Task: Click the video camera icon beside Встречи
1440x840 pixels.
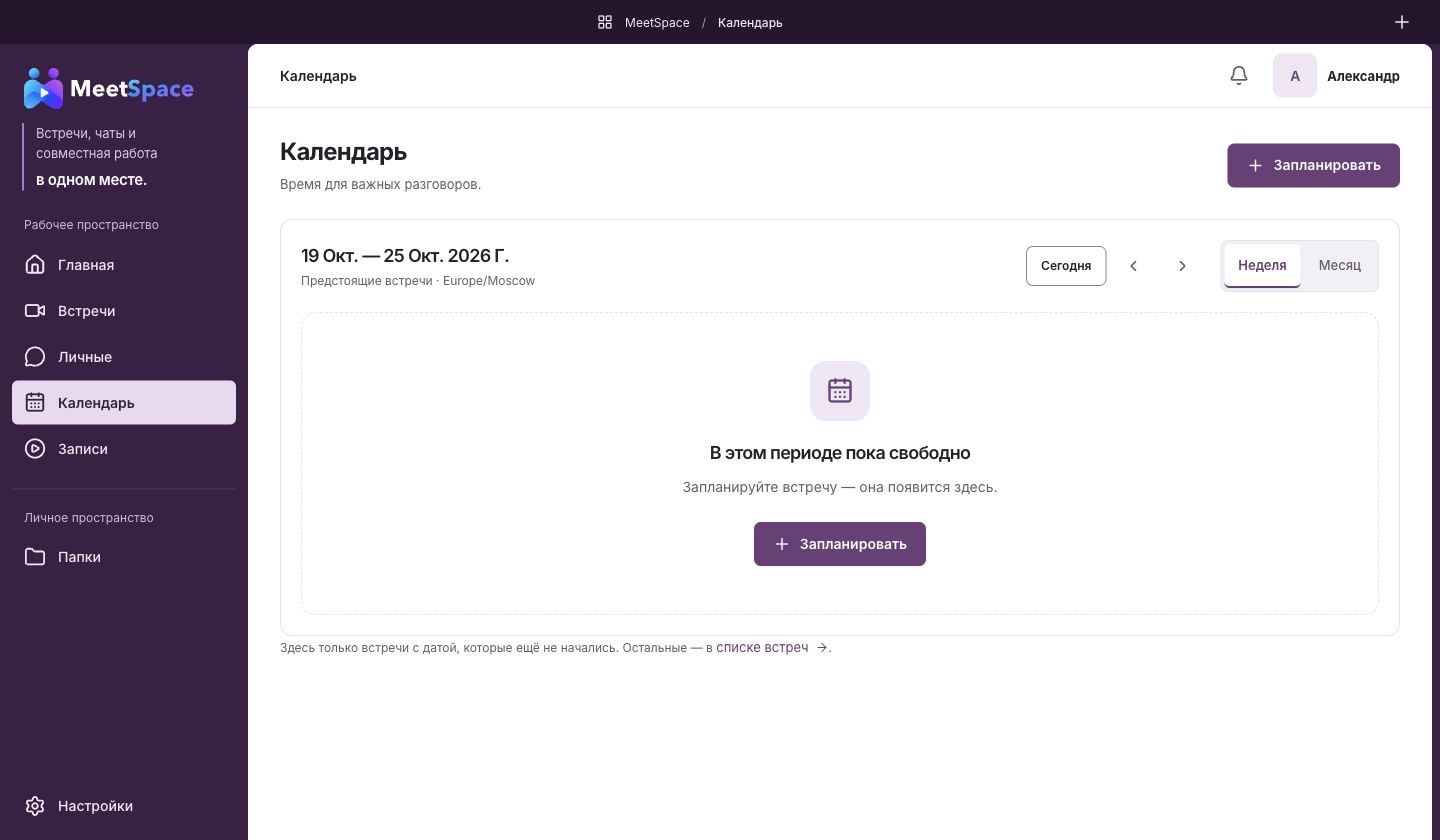Action: (35, 311)
